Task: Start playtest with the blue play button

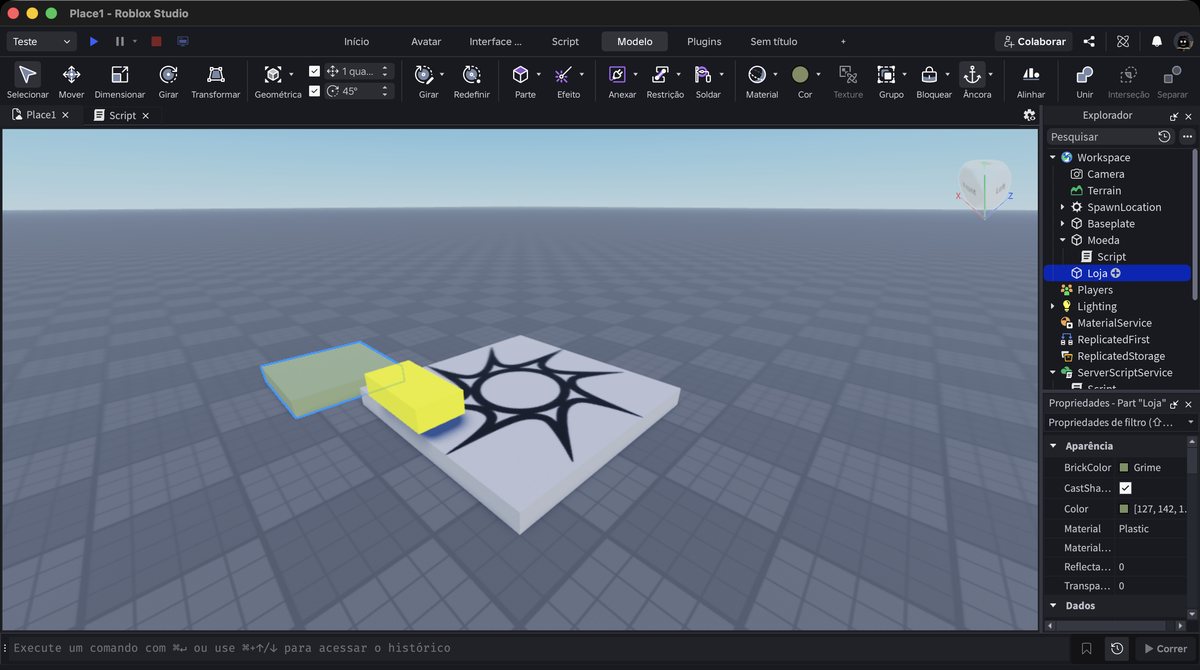Action: click(x=94, y=41)
